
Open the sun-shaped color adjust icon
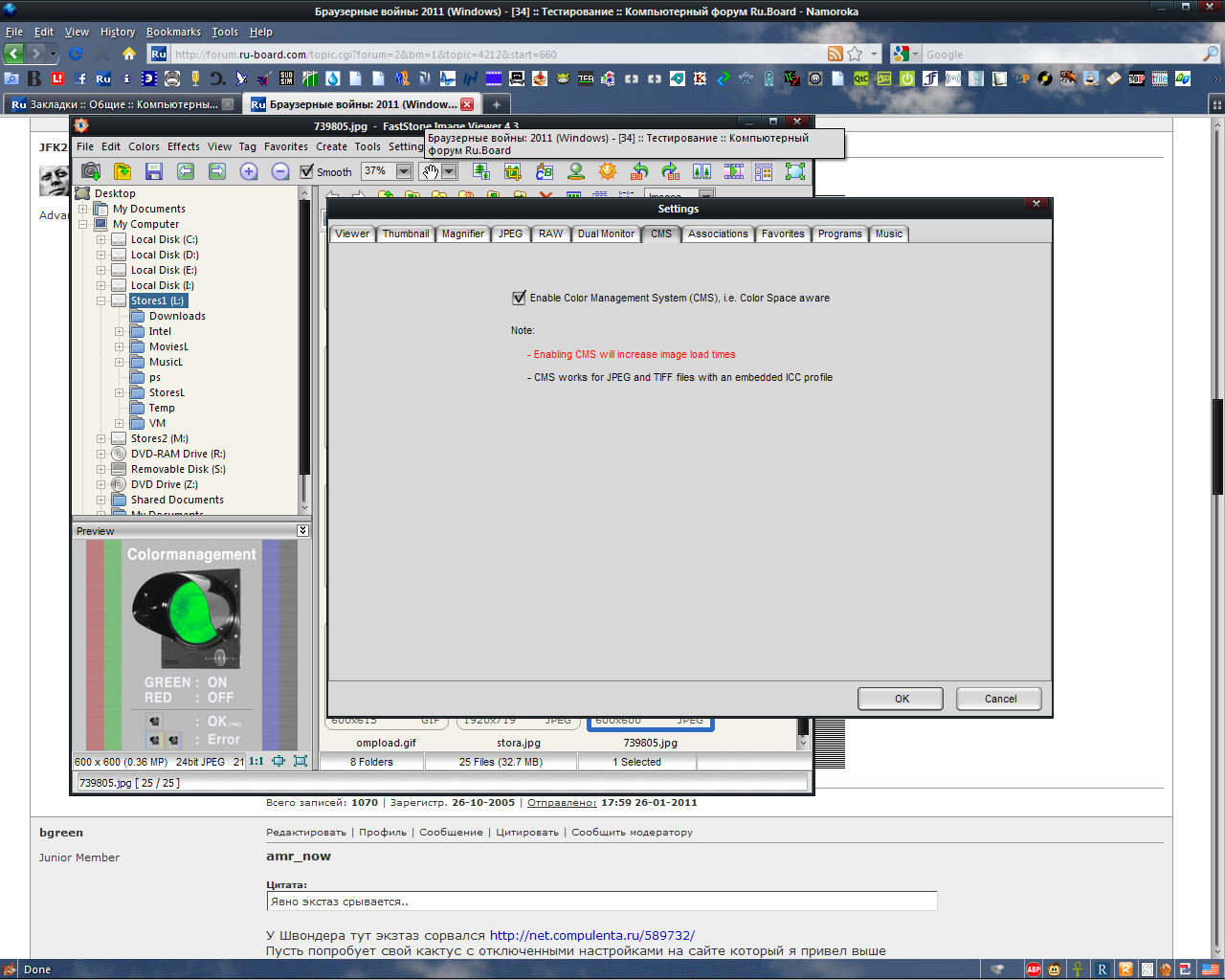(608, 171)
